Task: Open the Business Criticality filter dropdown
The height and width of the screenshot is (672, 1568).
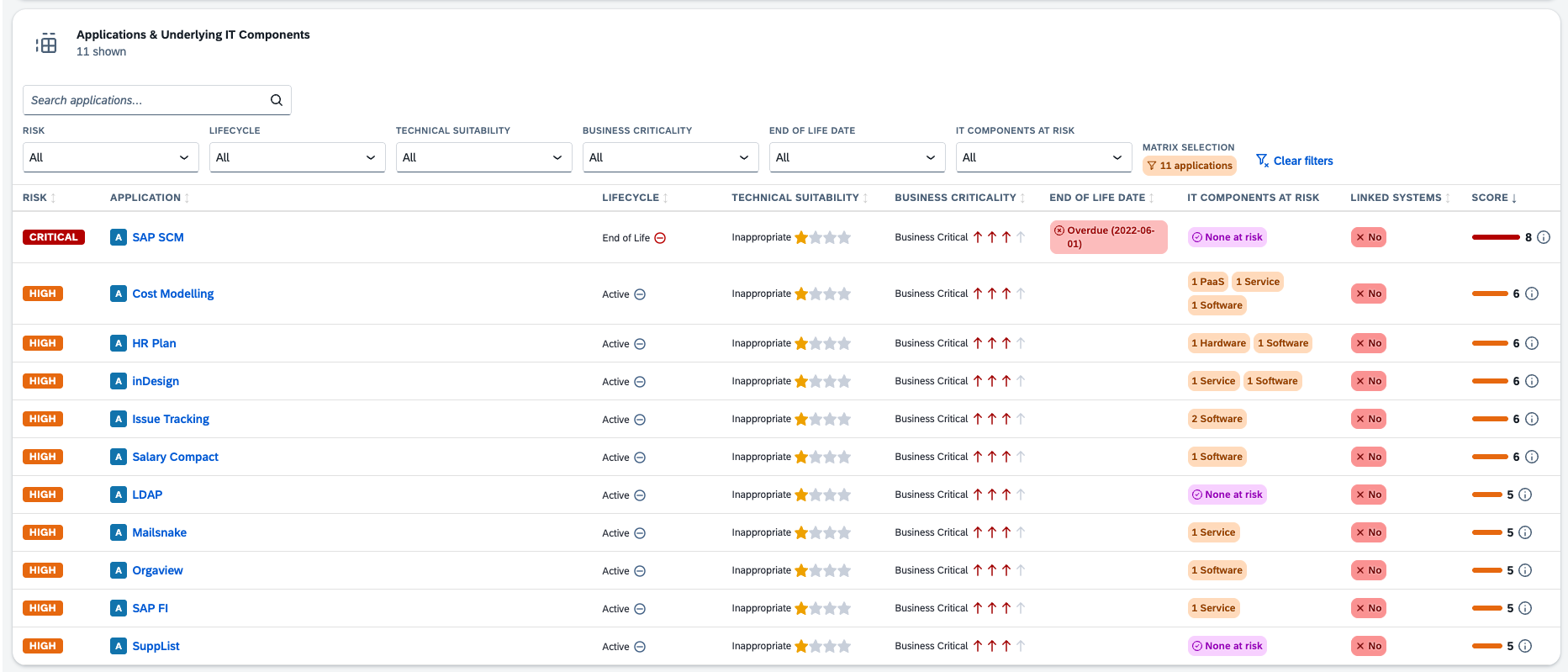Action: [670, 157]
